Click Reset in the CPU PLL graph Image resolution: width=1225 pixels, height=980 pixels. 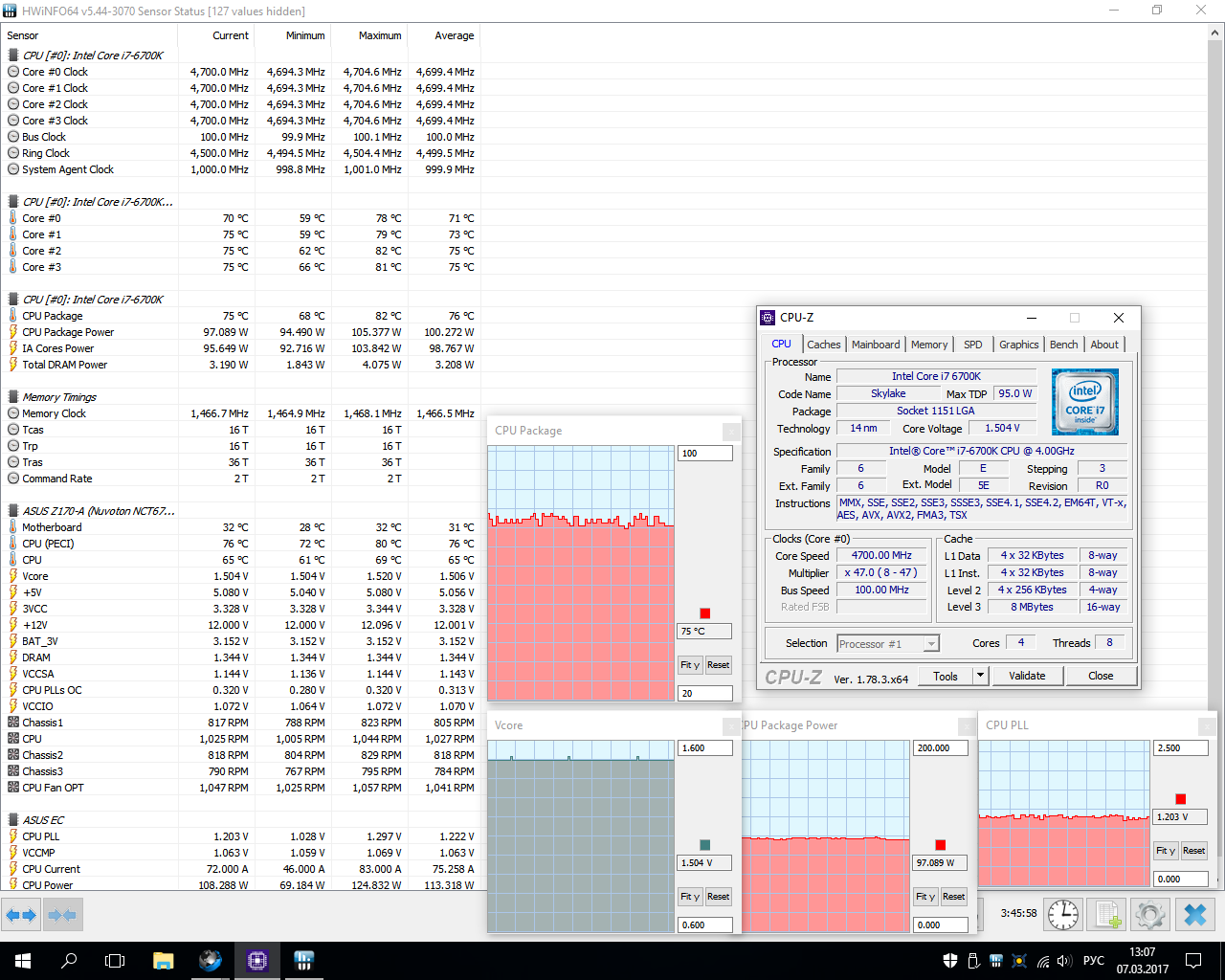click(1194, 851)
